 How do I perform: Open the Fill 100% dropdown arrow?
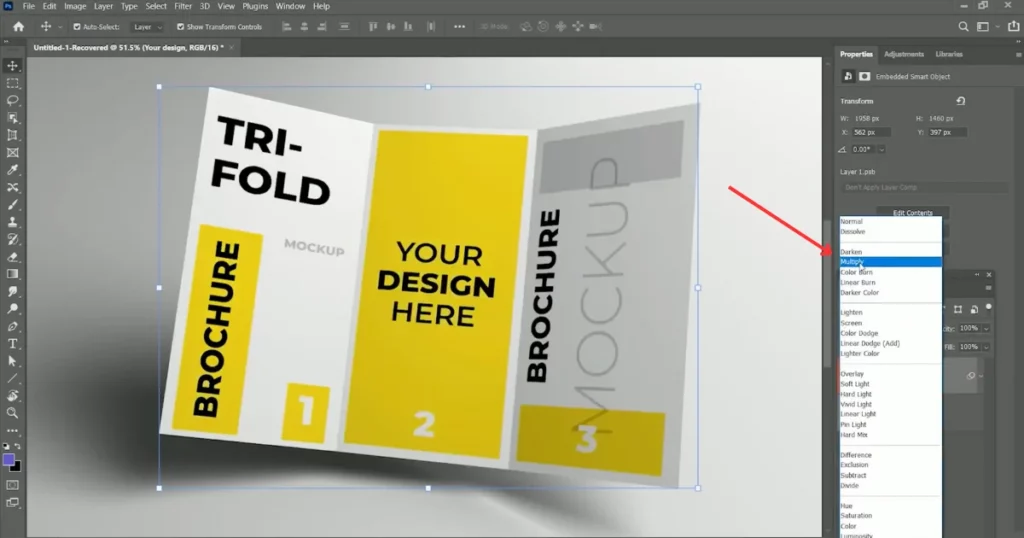click(986, 347)
